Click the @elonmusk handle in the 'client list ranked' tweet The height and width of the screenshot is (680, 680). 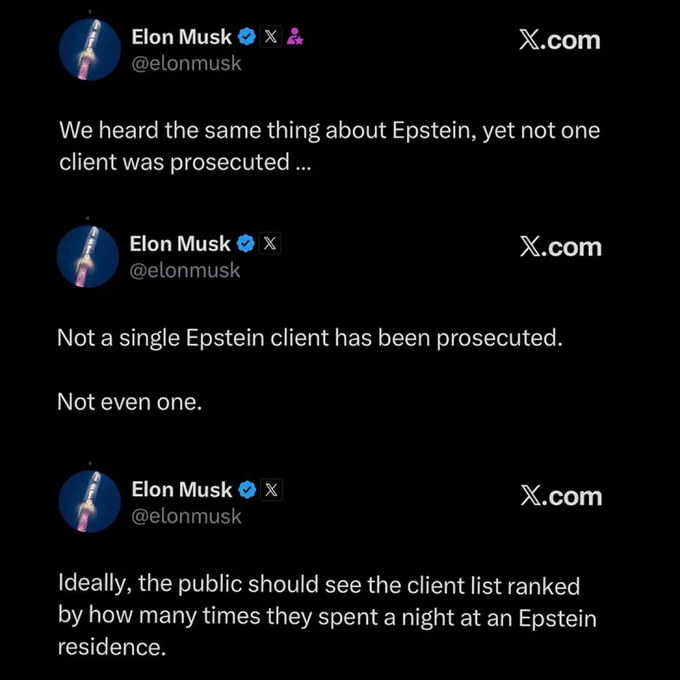click(187, 516)
